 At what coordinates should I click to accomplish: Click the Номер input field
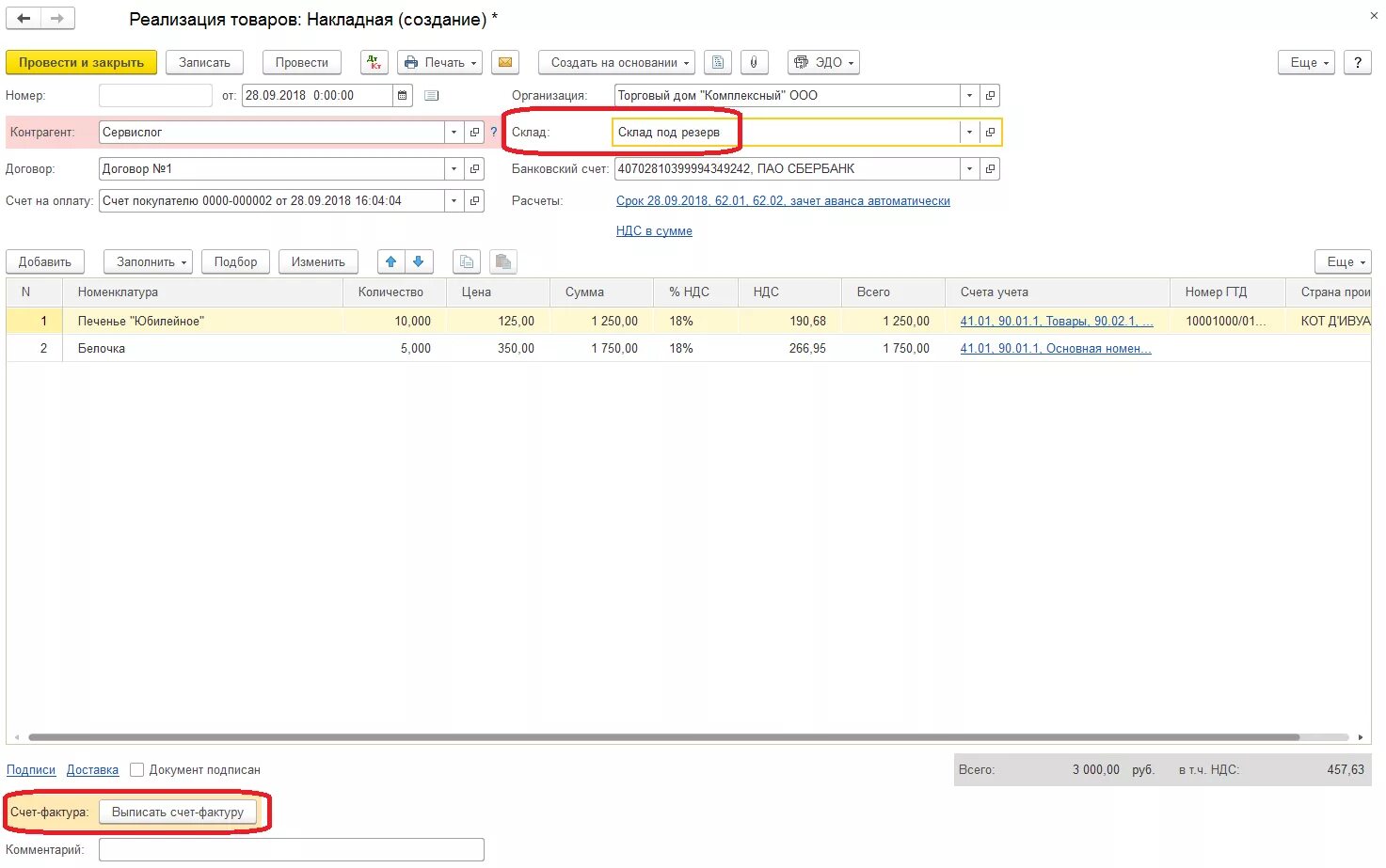pyautogui.click(x=155, y=95)
